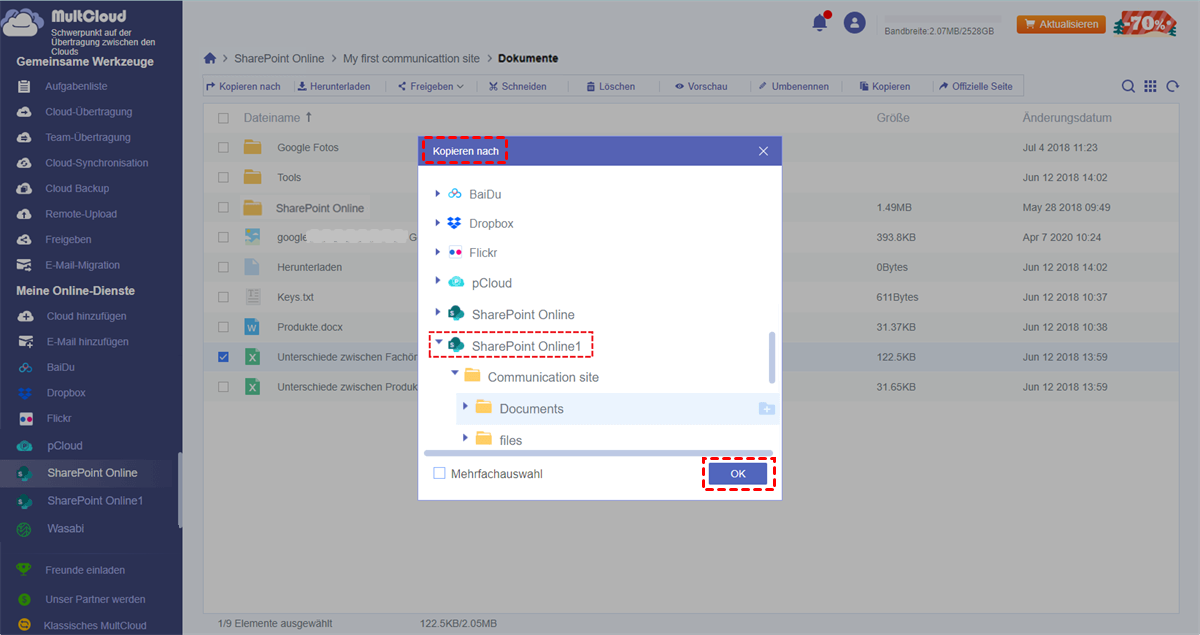Open Team-Übertragung tool

87,137
